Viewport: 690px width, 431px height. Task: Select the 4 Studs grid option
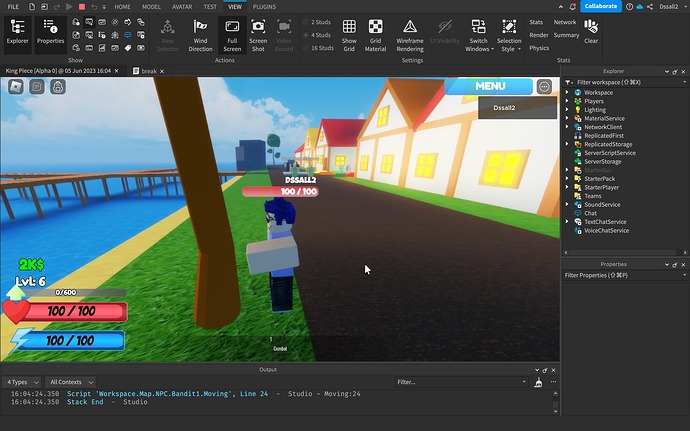[317, 35]
